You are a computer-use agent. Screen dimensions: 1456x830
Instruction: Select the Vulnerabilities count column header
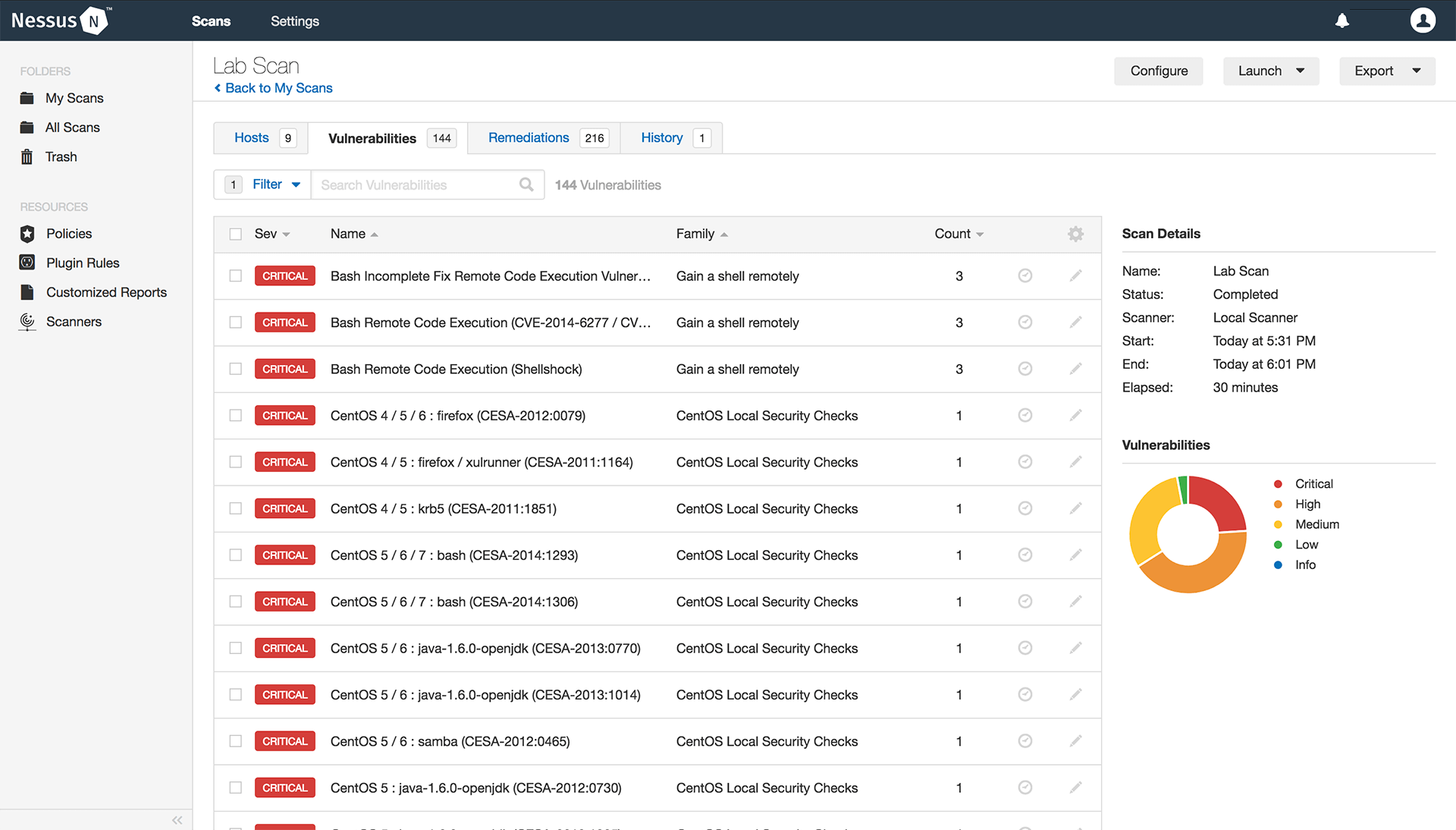pyautogui.click(x=951, y=233)
